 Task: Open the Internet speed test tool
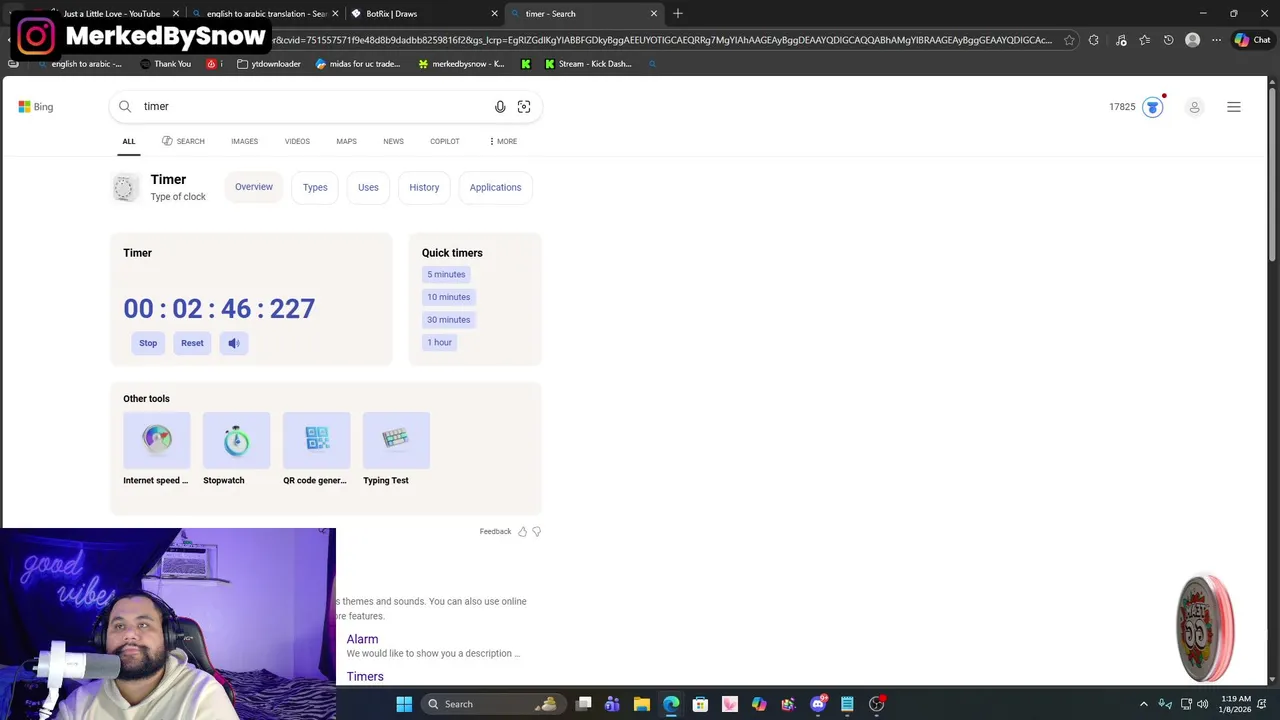coord(156,449)
